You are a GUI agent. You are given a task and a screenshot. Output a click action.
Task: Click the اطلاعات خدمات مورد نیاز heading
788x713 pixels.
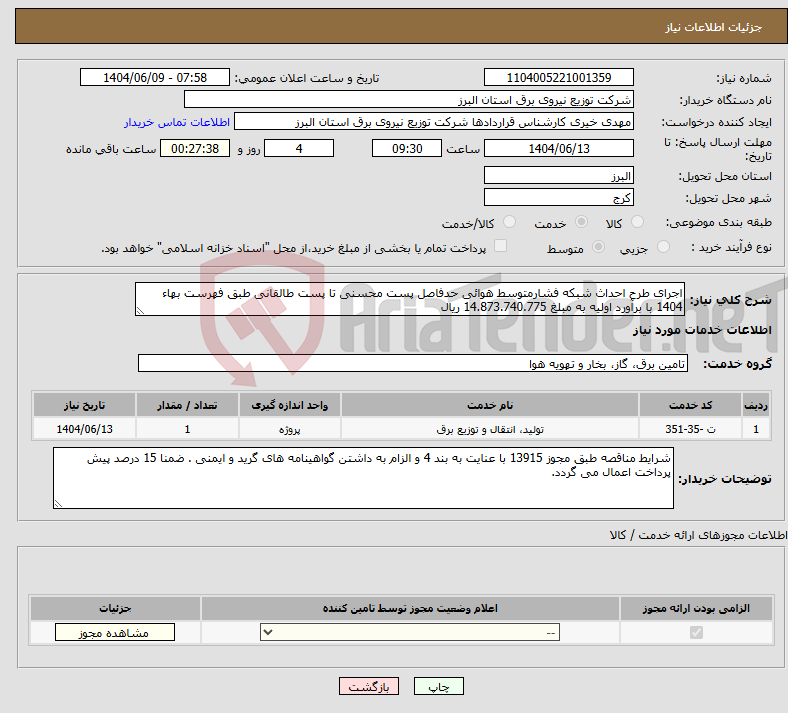click(x=702, y=330)
